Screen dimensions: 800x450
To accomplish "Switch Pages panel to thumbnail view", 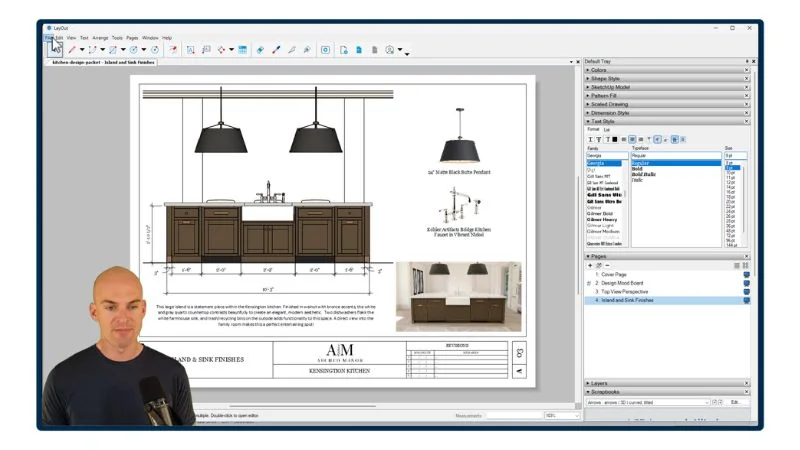I will pyautogui.click(x=745, y=265).
